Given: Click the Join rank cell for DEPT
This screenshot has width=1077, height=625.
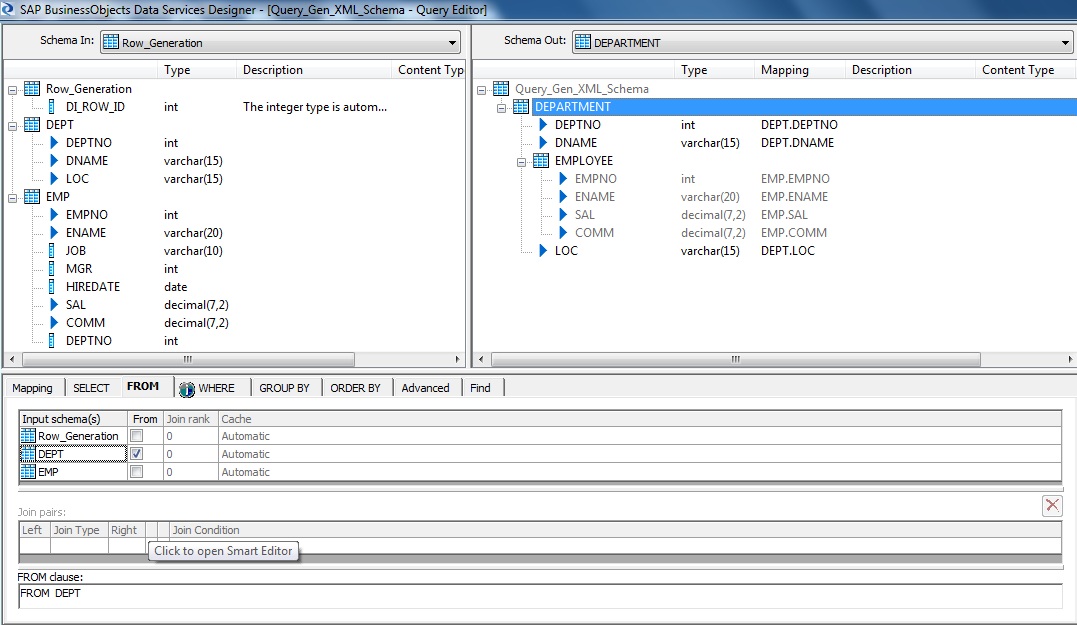Looking at the screenshot, I should (191, 454).
